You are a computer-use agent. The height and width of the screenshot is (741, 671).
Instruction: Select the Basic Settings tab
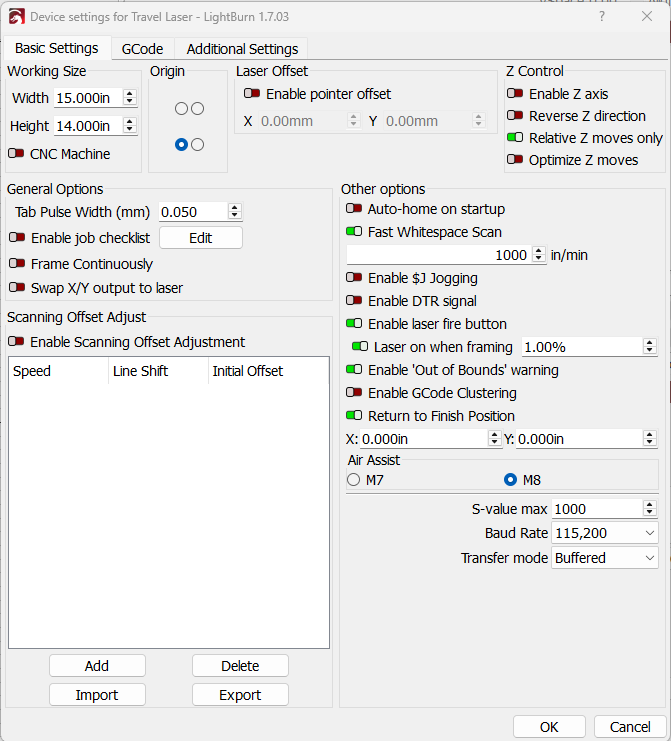[x=57, y=48]
